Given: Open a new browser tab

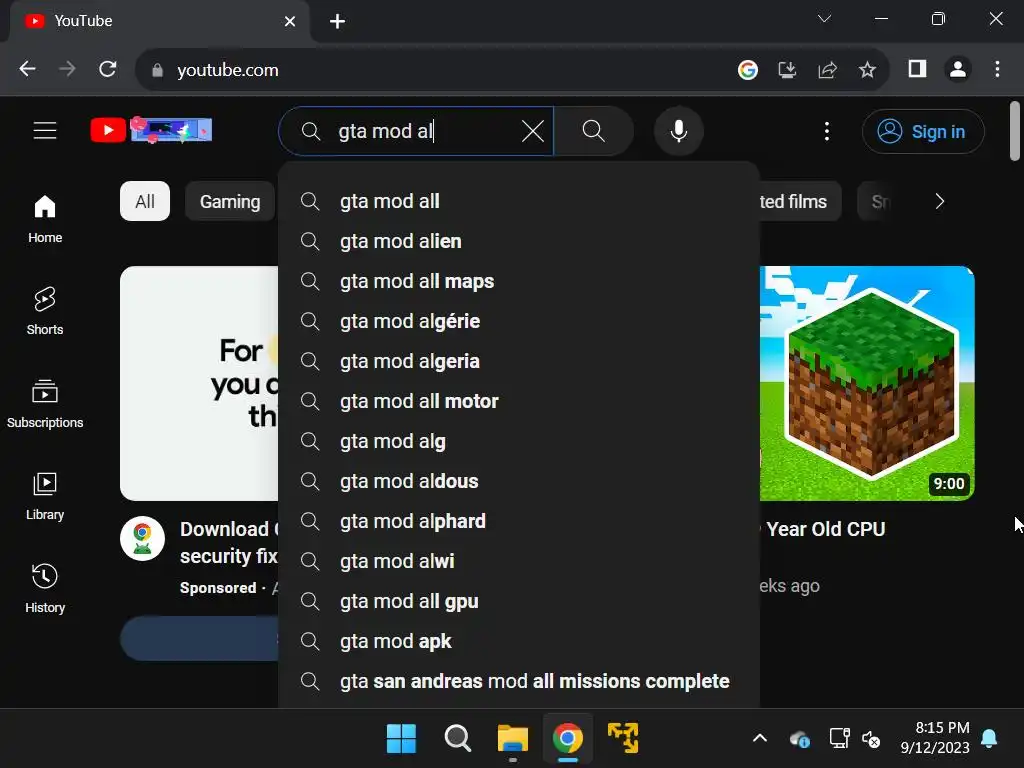Looking at the screenshot, I should [337, 22].
